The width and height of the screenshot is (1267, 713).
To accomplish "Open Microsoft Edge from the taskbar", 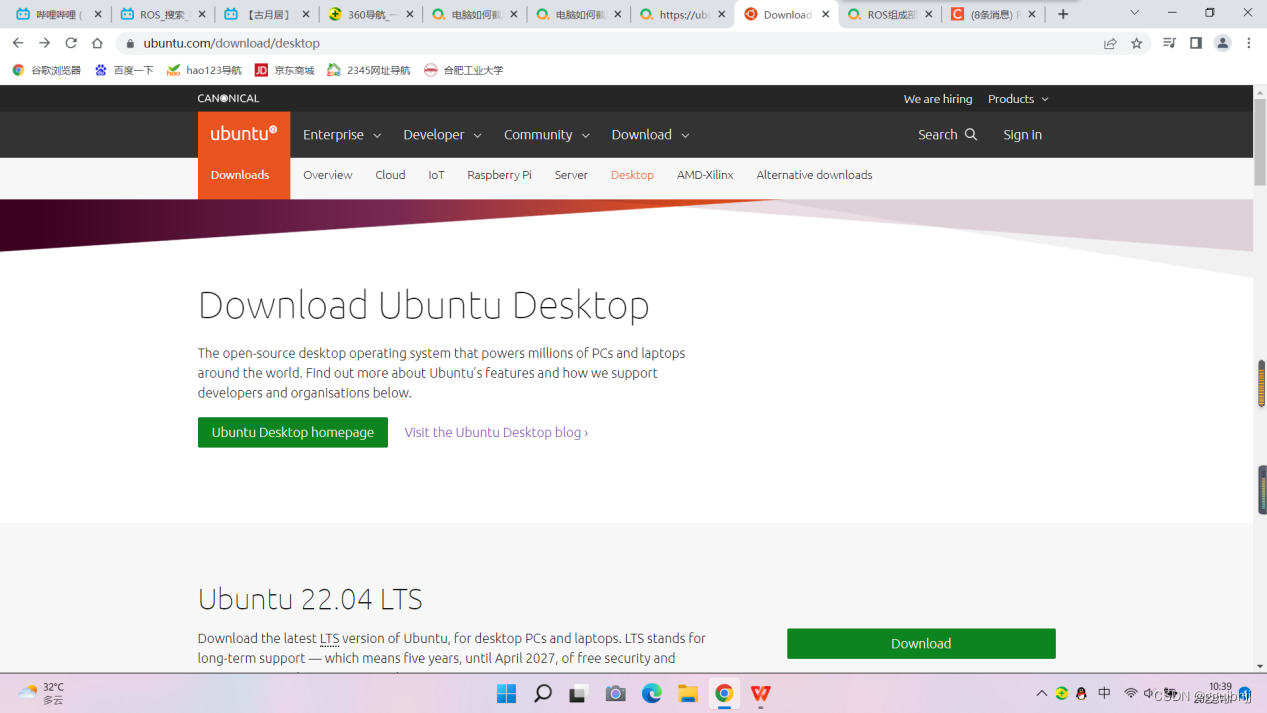I will 652,693.
